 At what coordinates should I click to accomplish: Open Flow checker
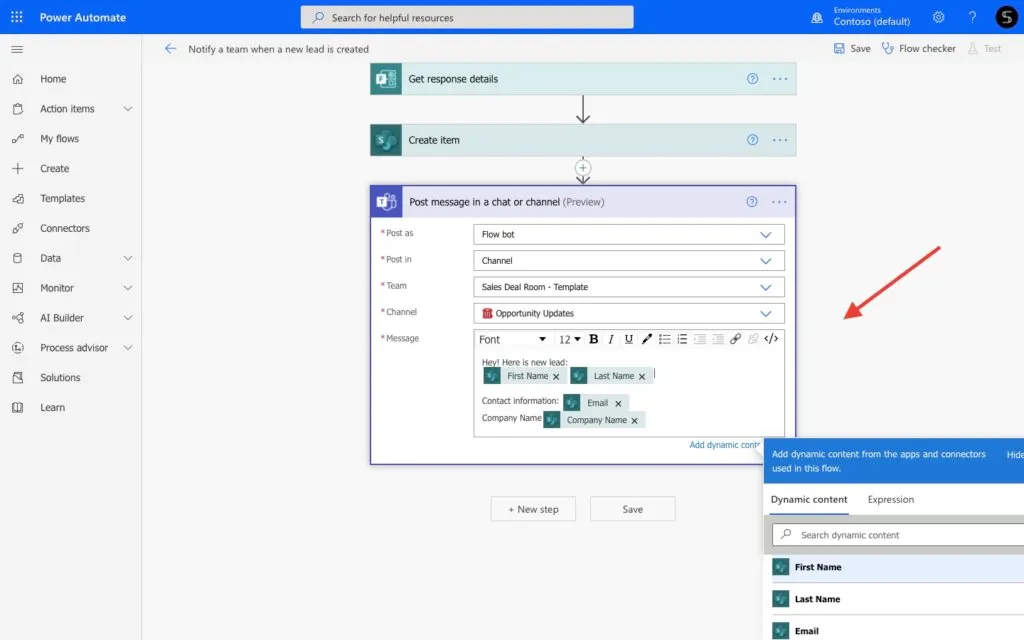pos(918,48)
